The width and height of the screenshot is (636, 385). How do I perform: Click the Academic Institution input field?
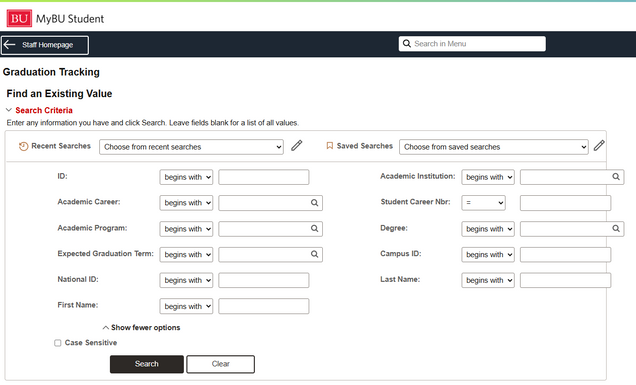572,177
